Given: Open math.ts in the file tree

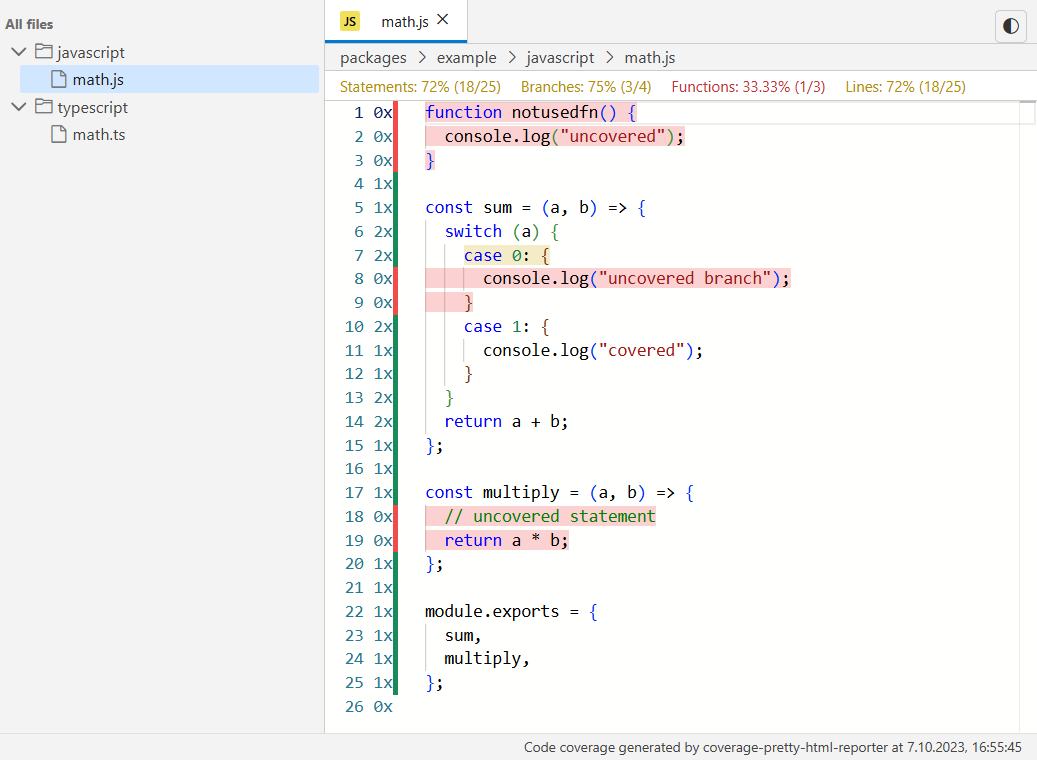Looking at the screenshot, I should [x=169, y=134].
